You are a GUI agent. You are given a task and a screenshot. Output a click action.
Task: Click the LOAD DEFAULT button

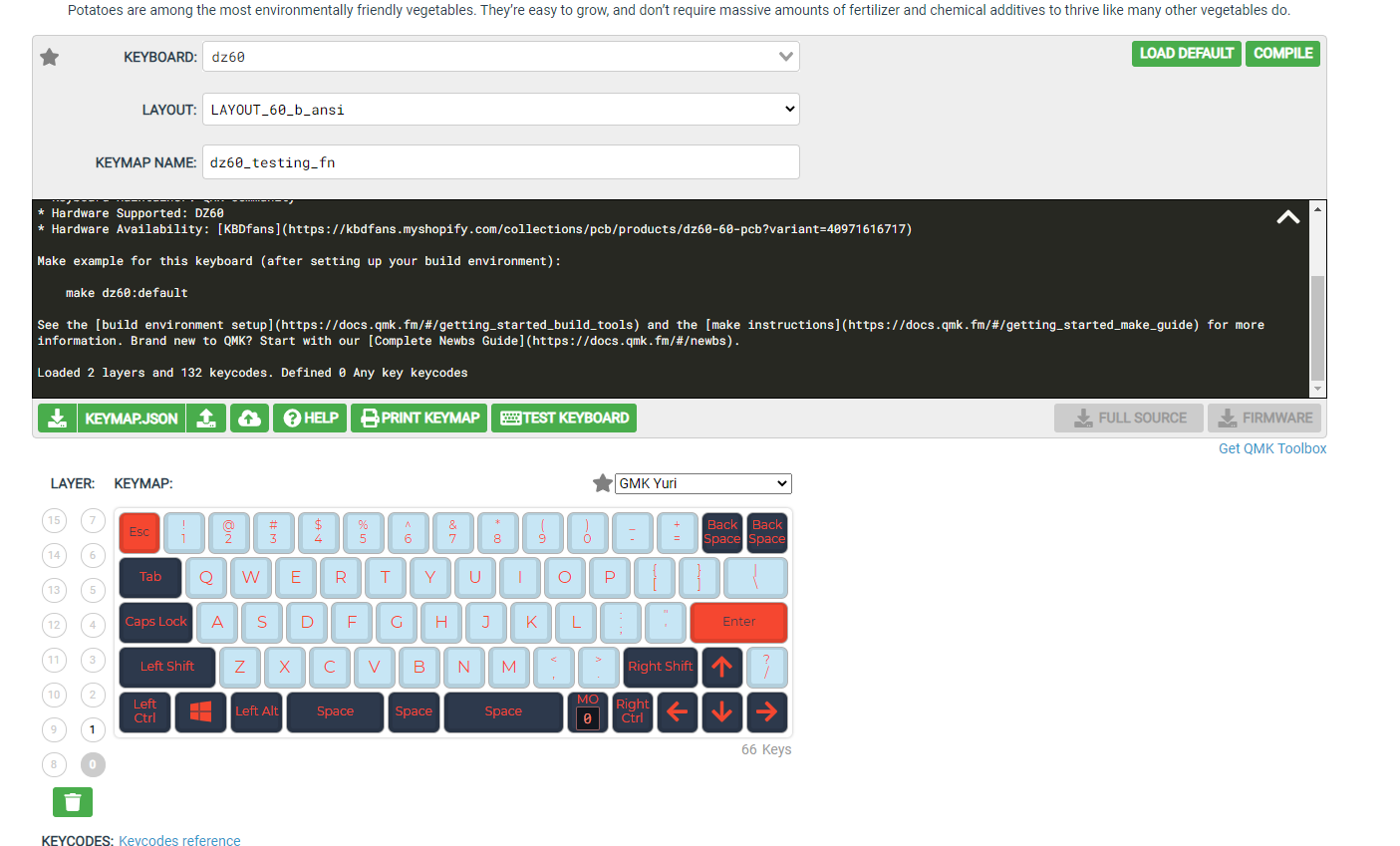click(x=1187, y=54)
